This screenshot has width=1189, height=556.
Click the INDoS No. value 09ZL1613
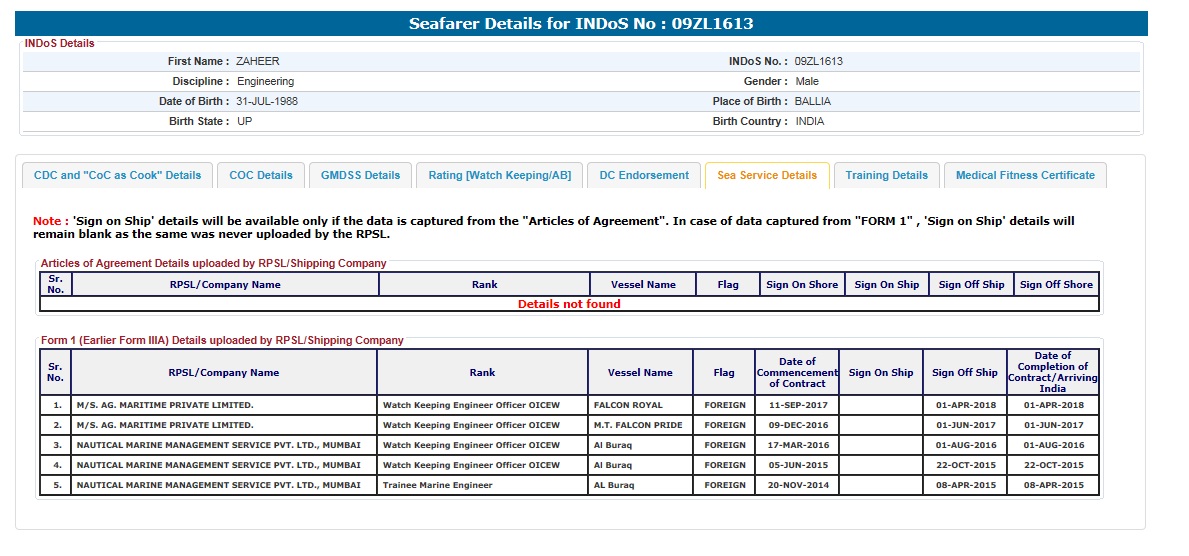(x=818, y=61)
